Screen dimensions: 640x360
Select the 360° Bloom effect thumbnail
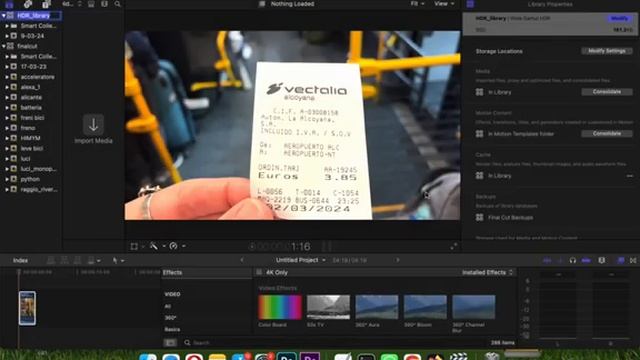[x=425, y=307]
